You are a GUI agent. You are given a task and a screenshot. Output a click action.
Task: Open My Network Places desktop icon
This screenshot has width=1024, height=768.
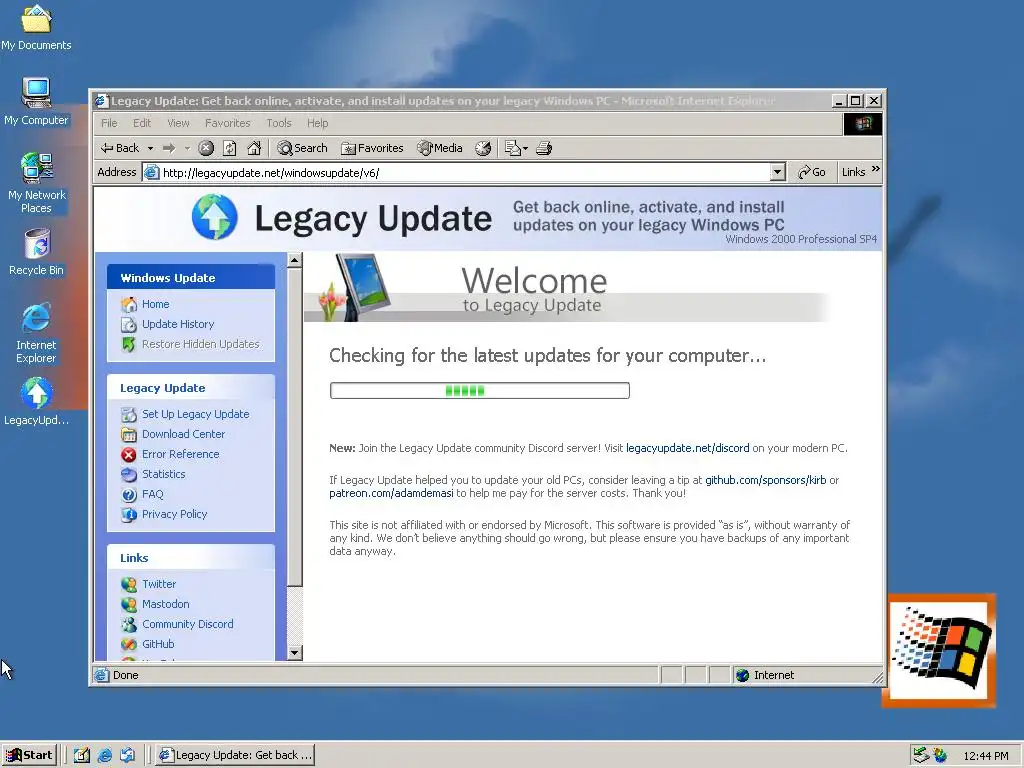(36, 182)
